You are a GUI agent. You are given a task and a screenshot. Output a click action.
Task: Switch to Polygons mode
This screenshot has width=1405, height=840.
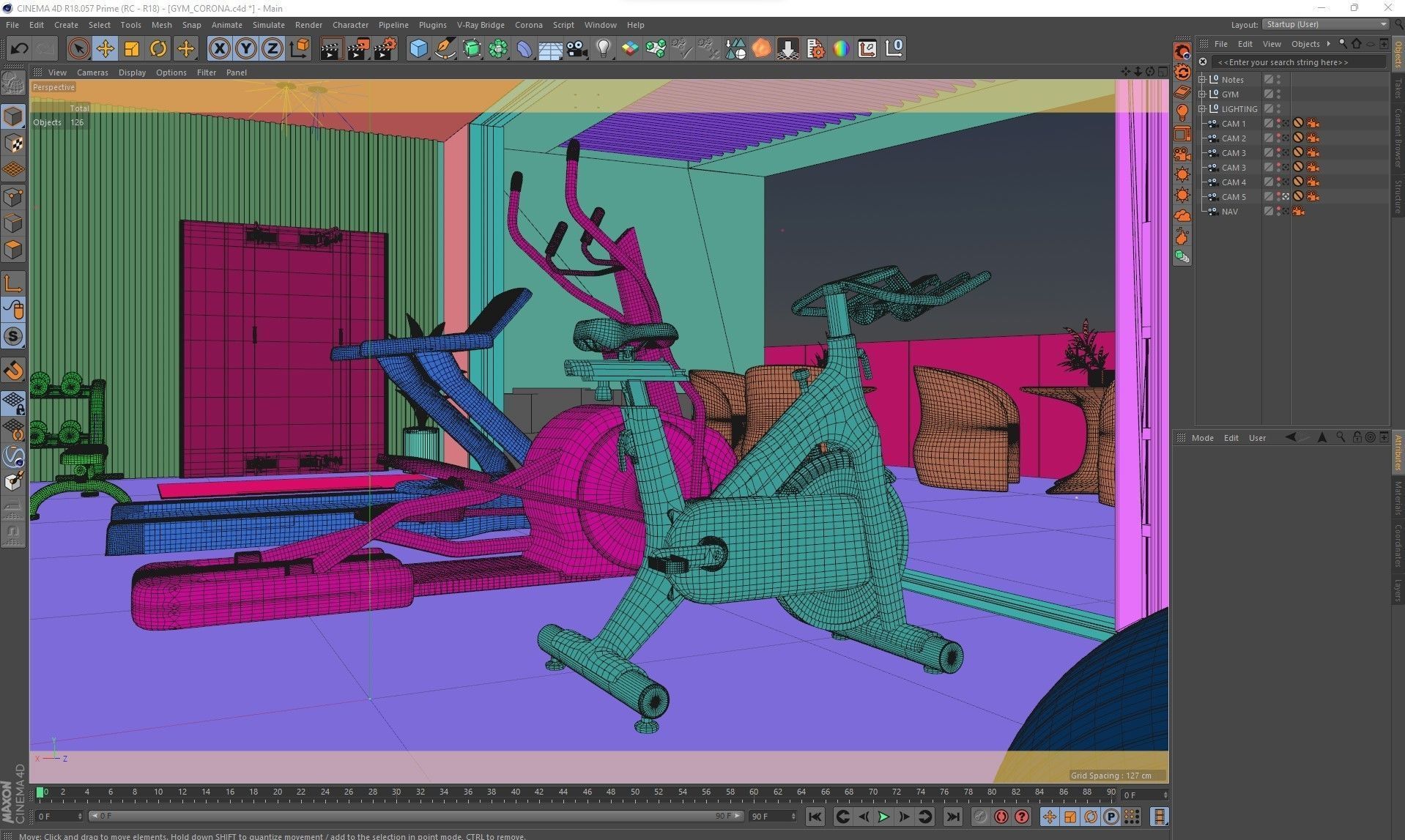tap(13, 250)
